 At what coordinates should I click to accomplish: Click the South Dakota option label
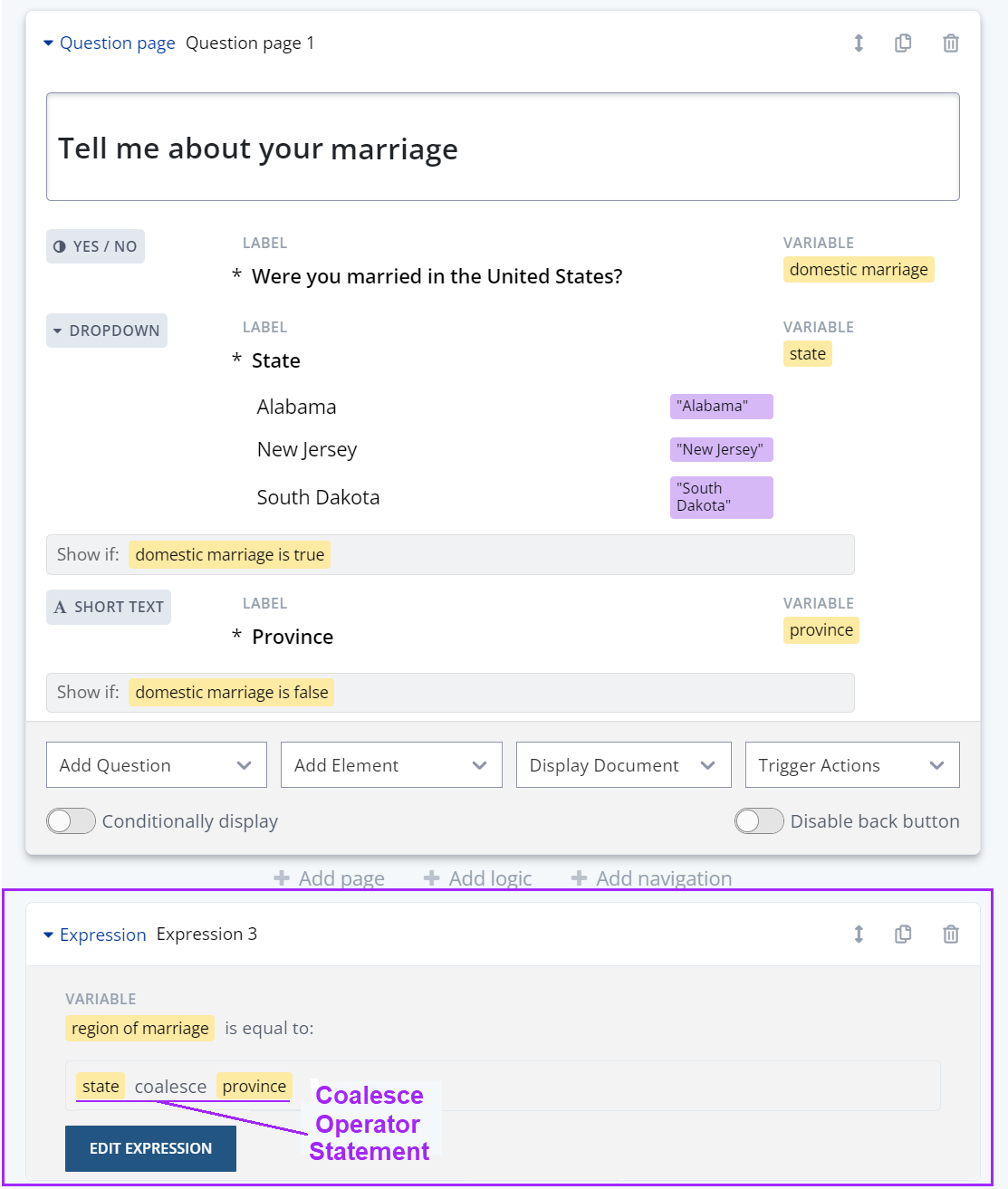point(318,497)
